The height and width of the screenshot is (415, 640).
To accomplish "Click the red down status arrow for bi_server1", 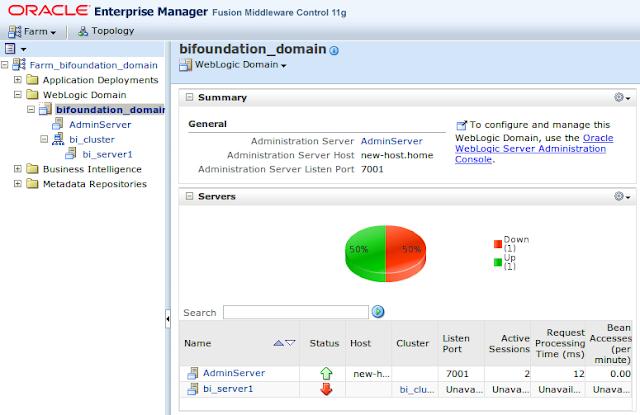I will [325, 389].
